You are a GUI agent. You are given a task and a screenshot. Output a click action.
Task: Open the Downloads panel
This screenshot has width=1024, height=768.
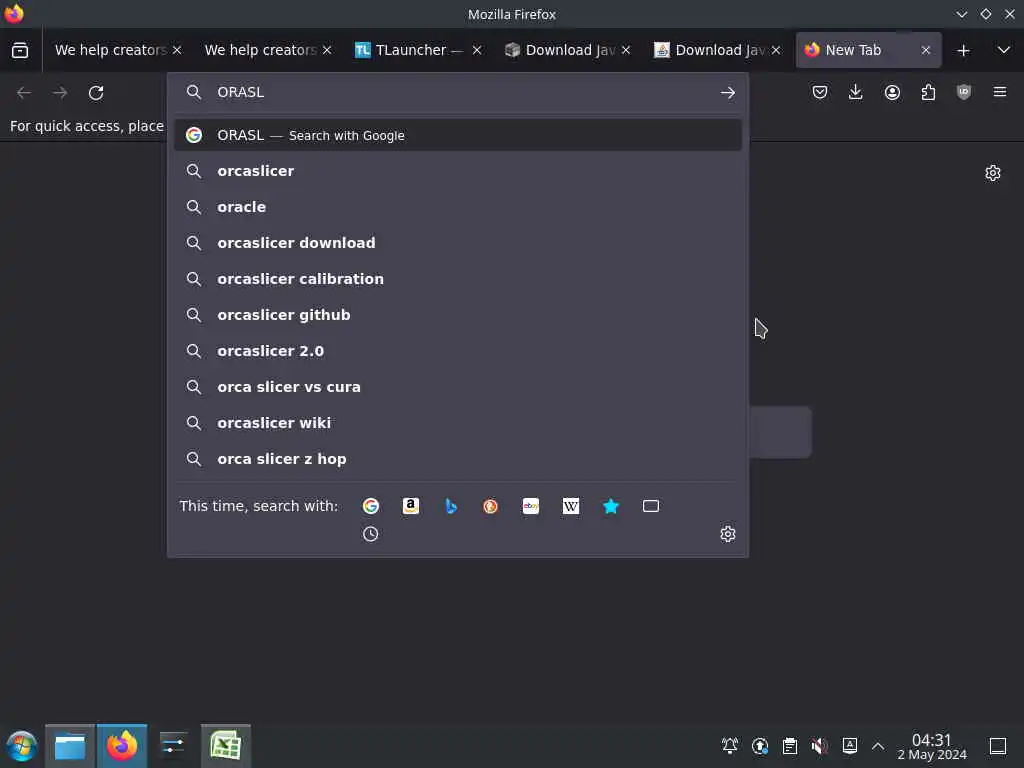click(856, 92)
